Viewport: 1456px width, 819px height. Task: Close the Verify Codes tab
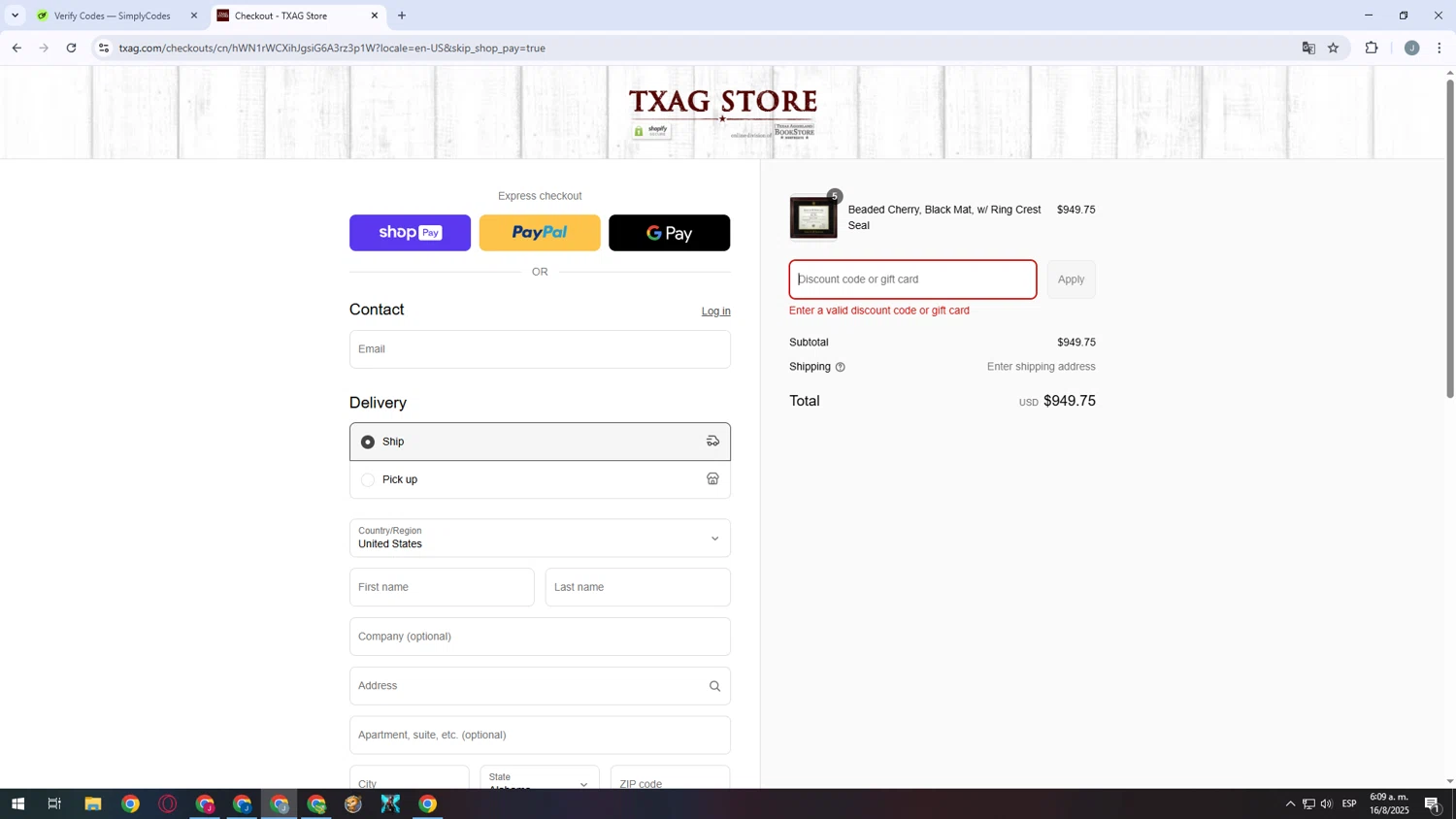click(193, 16)
